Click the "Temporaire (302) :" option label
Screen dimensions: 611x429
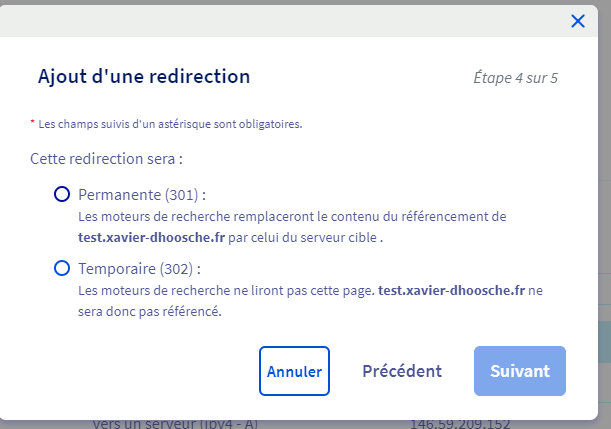coord(139,269)
